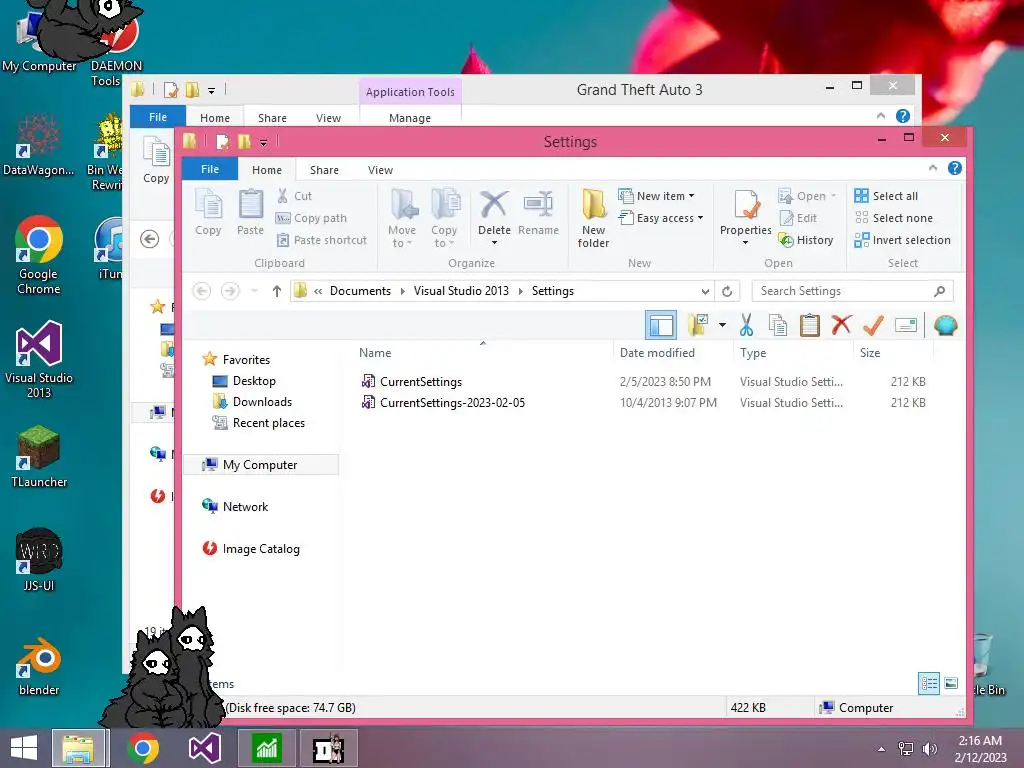Click Select all in the ribbon
Viewport: 1024px width, 768px height.
[x=886, y=196]
